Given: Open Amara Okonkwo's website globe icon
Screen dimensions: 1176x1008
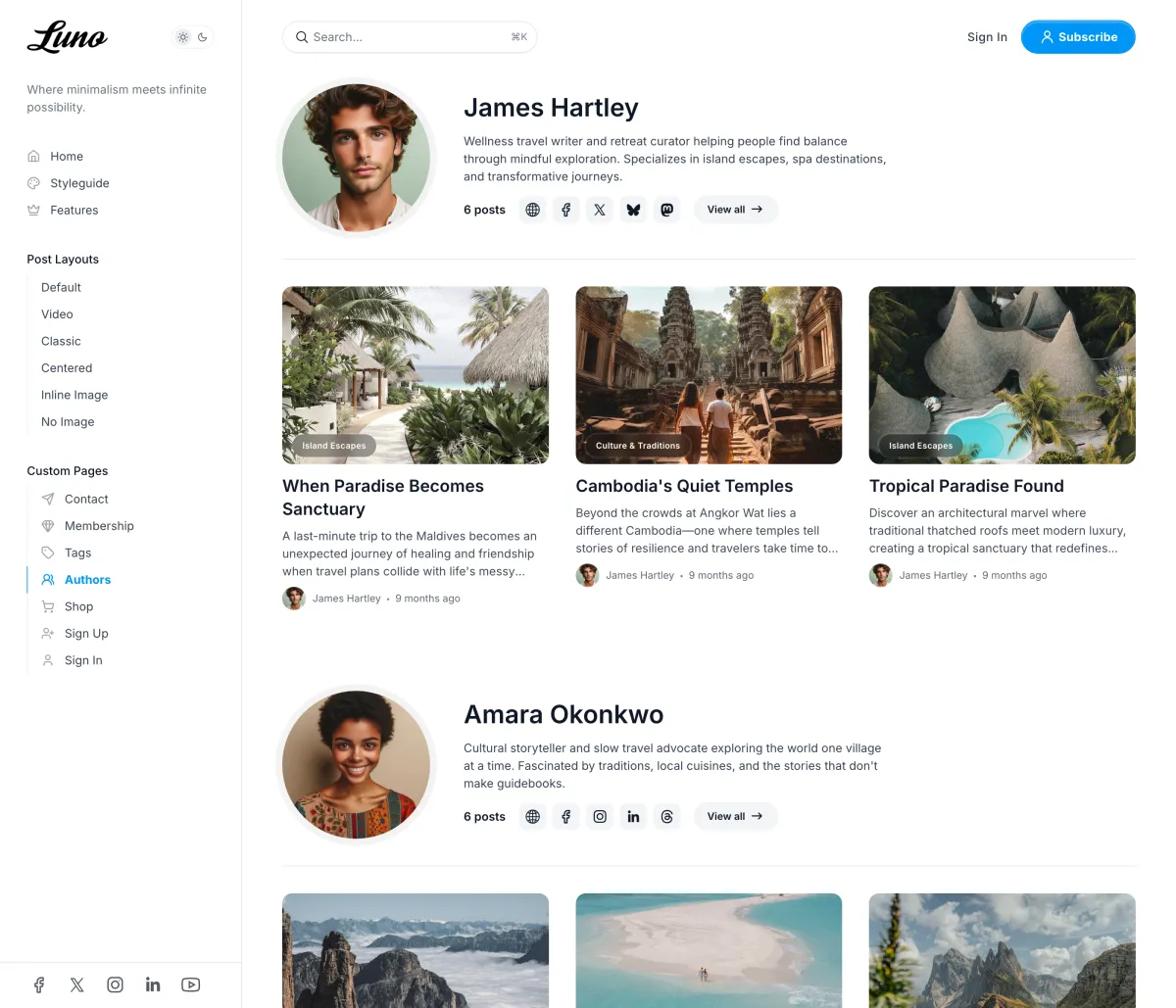Looking at the screenshot, I should tap(532, 817).
